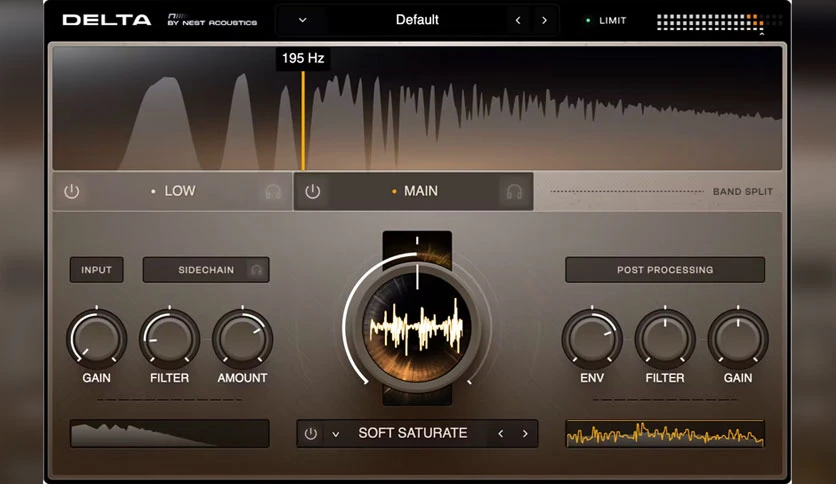
Task: Click the Default preset name
Action: (x=417, y=20)
